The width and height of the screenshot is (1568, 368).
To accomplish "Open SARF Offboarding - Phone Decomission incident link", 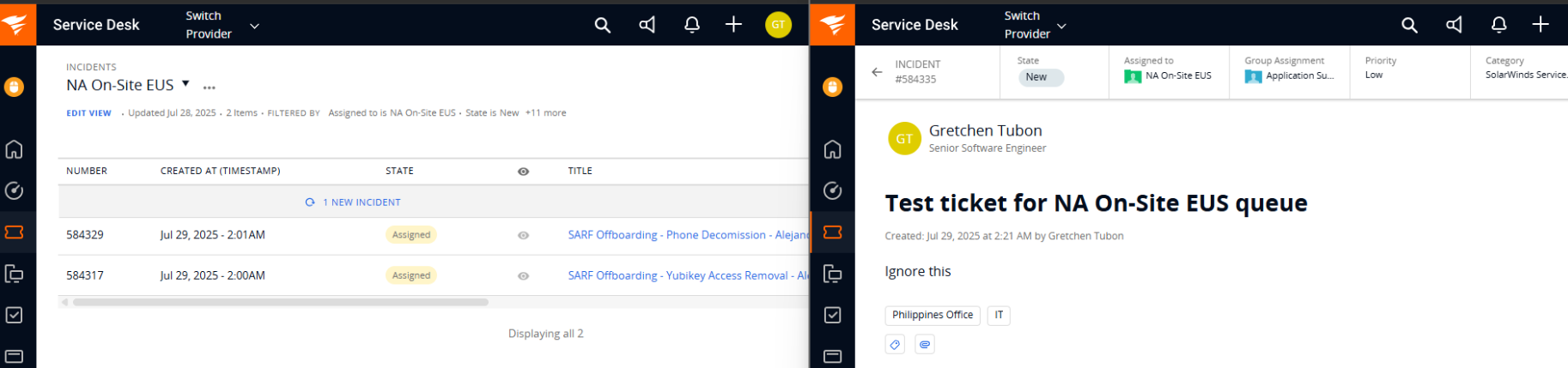I will click(688, 234).
